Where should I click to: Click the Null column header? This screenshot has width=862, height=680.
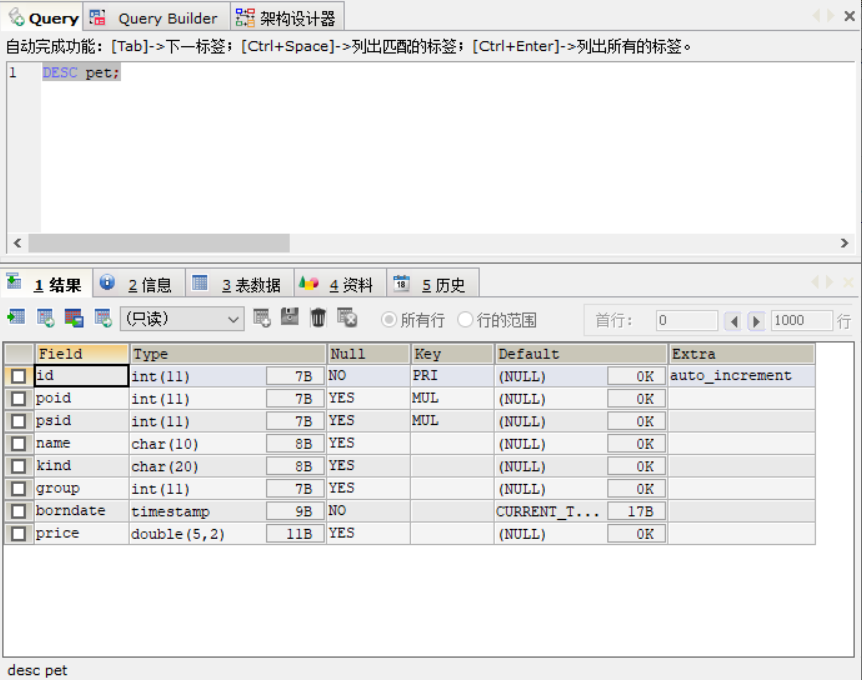click(x=369, y=354)
